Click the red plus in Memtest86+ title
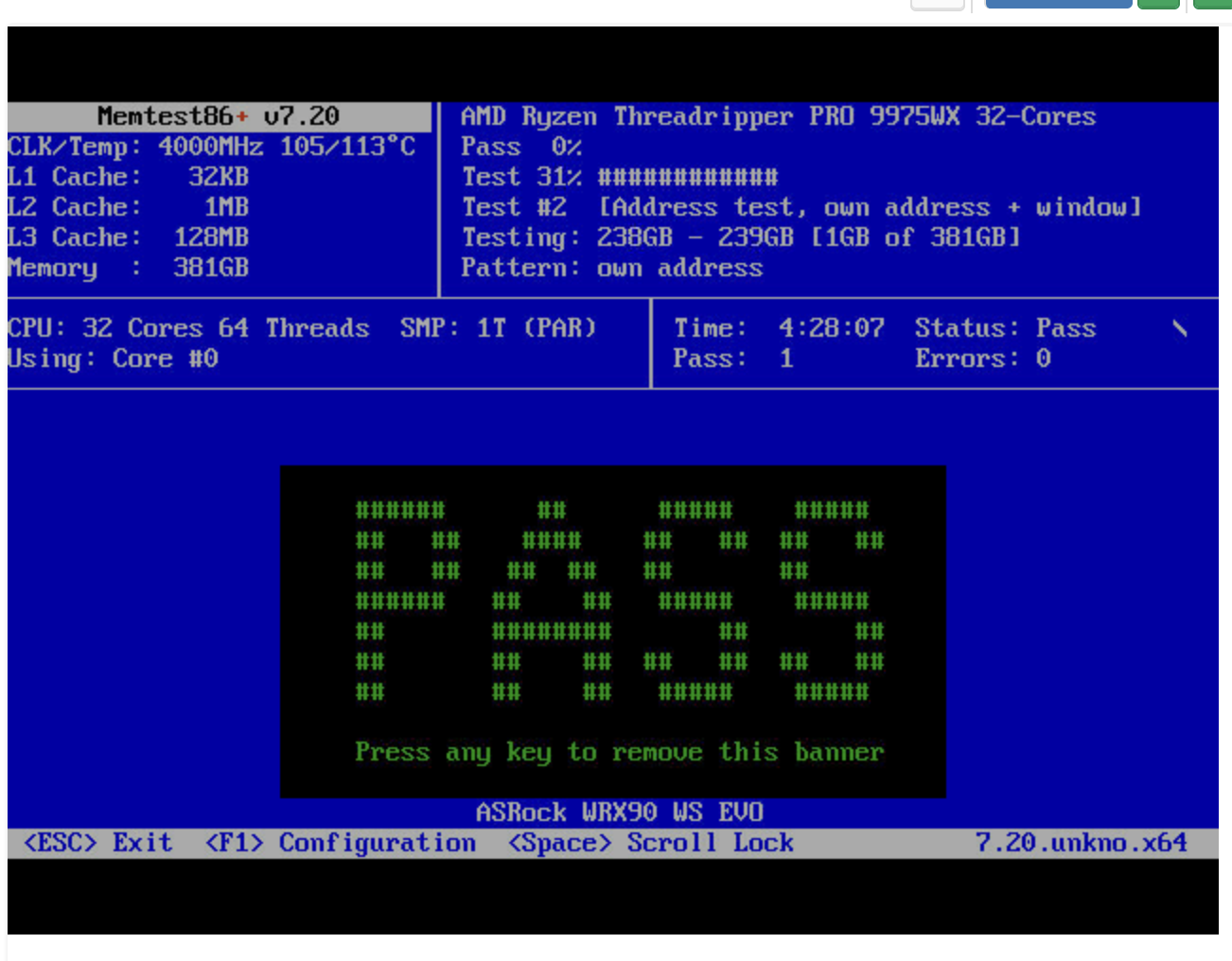 [242, 116]
